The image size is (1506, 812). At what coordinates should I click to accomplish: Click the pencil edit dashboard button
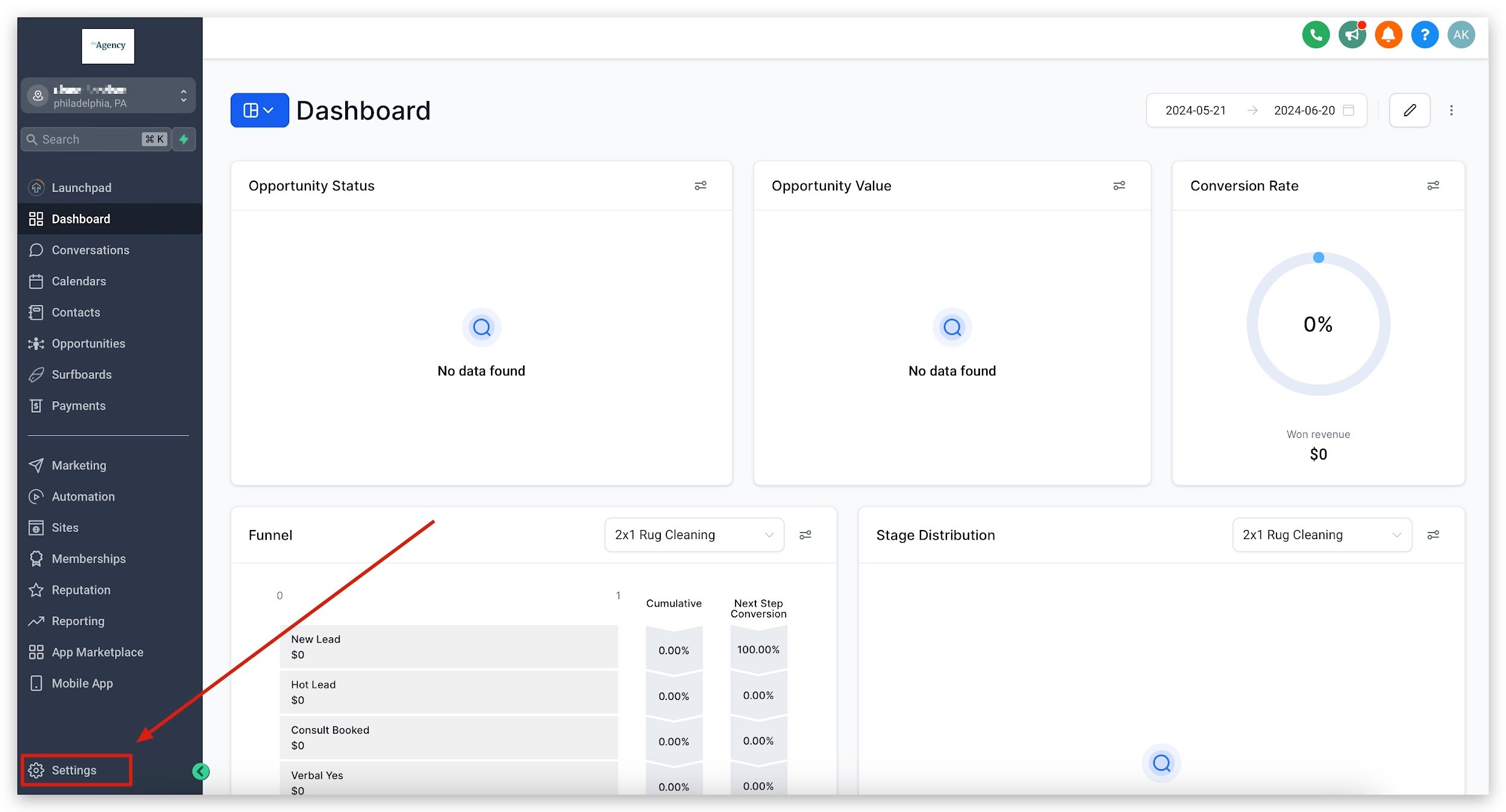(1409, 110)
